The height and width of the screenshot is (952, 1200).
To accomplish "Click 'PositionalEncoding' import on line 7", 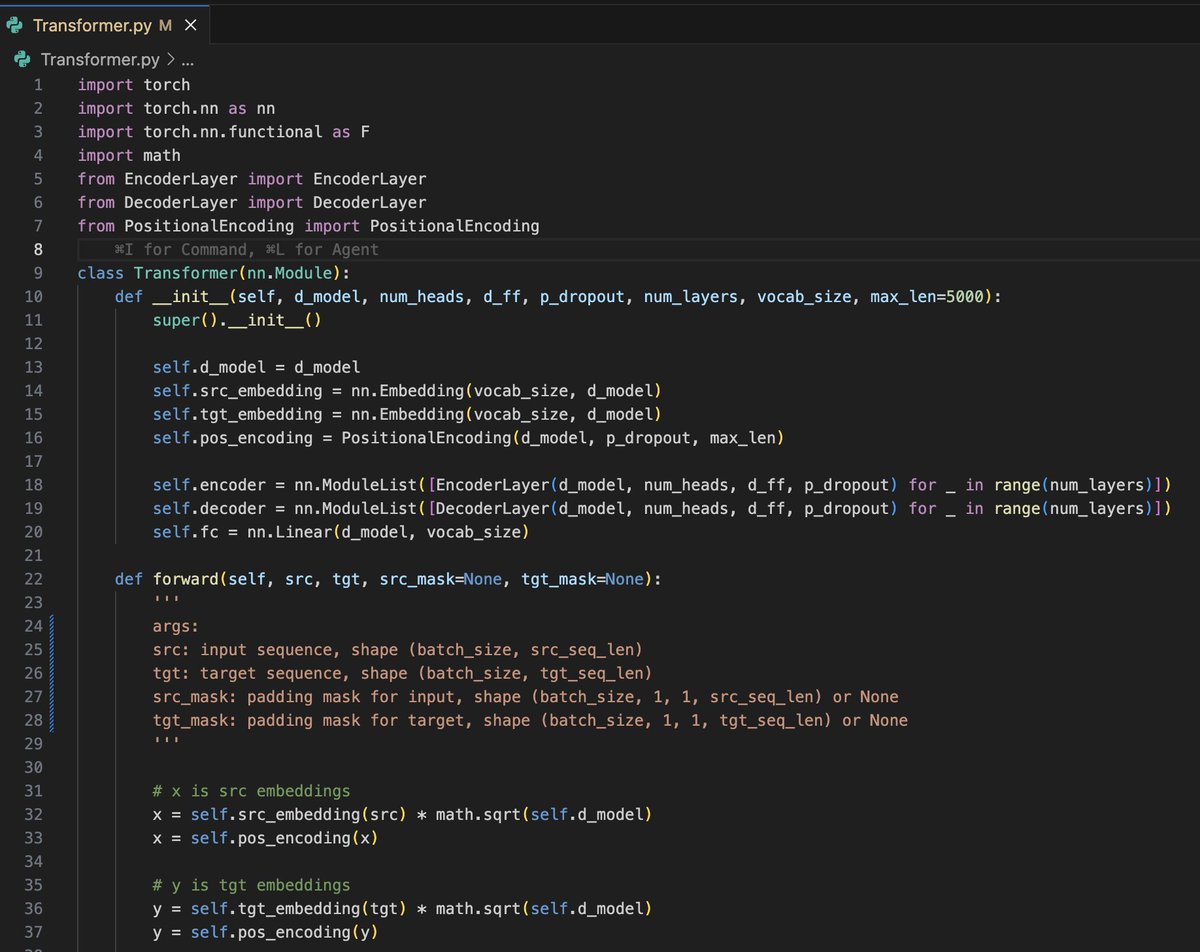I will (454, 226).
